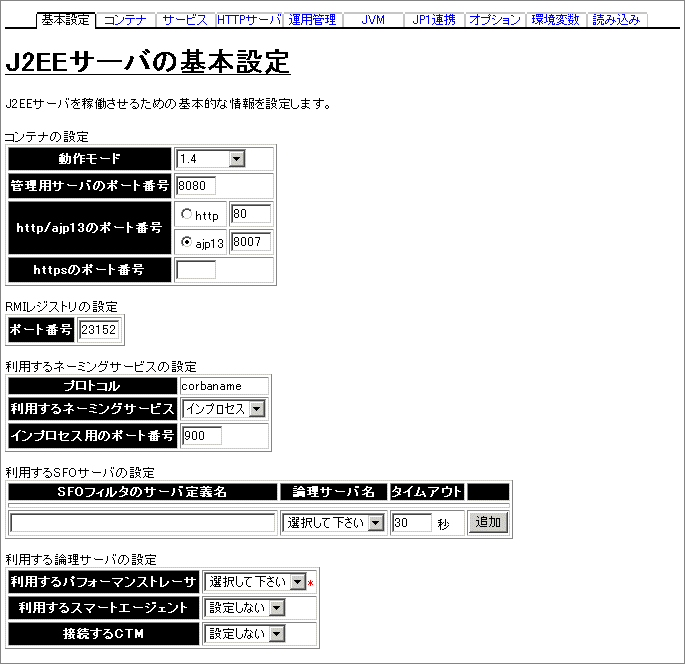The height and width of the screenshot is (664, 685).
Task: Click the 利用するSFOサーバの設定 section text
Action: [80, 473]
